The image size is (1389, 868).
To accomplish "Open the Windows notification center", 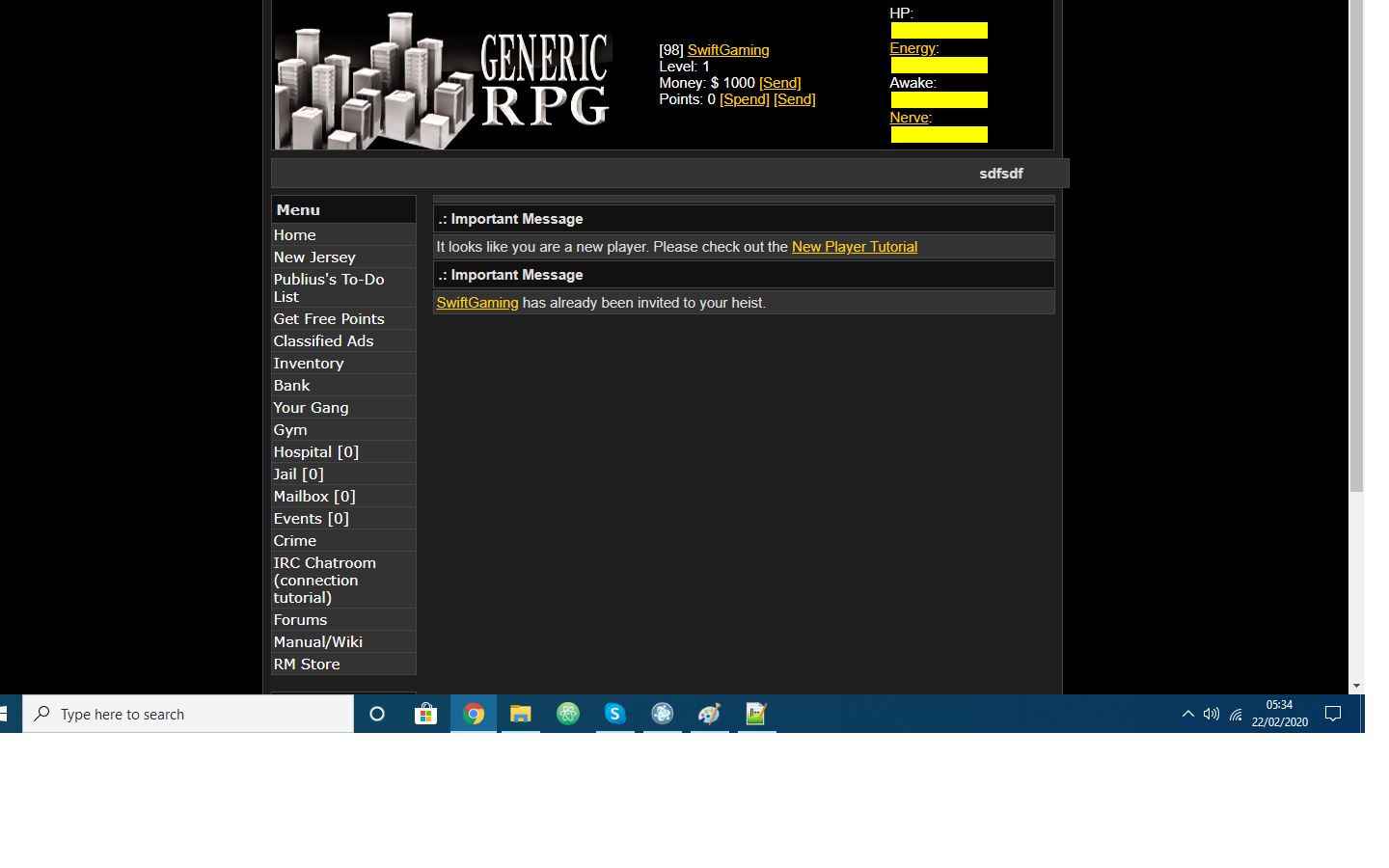I will (x=1333, y=714).
